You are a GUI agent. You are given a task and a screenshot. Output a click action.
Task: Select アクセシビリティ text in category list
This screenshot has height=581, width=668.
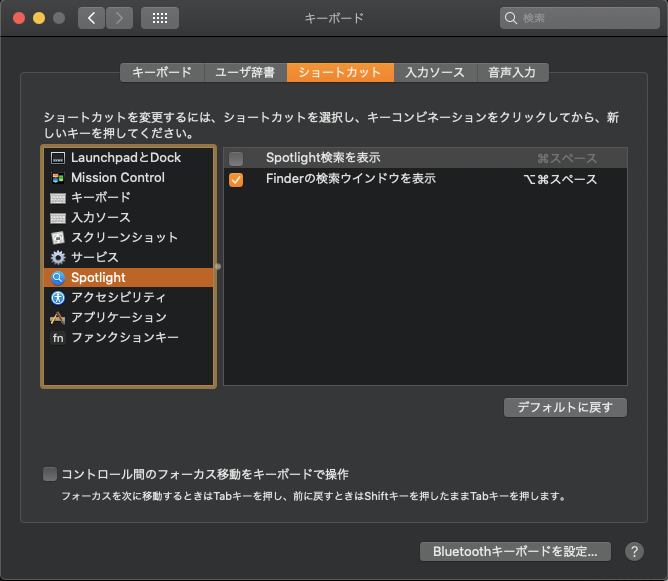[x=118, y=297]
